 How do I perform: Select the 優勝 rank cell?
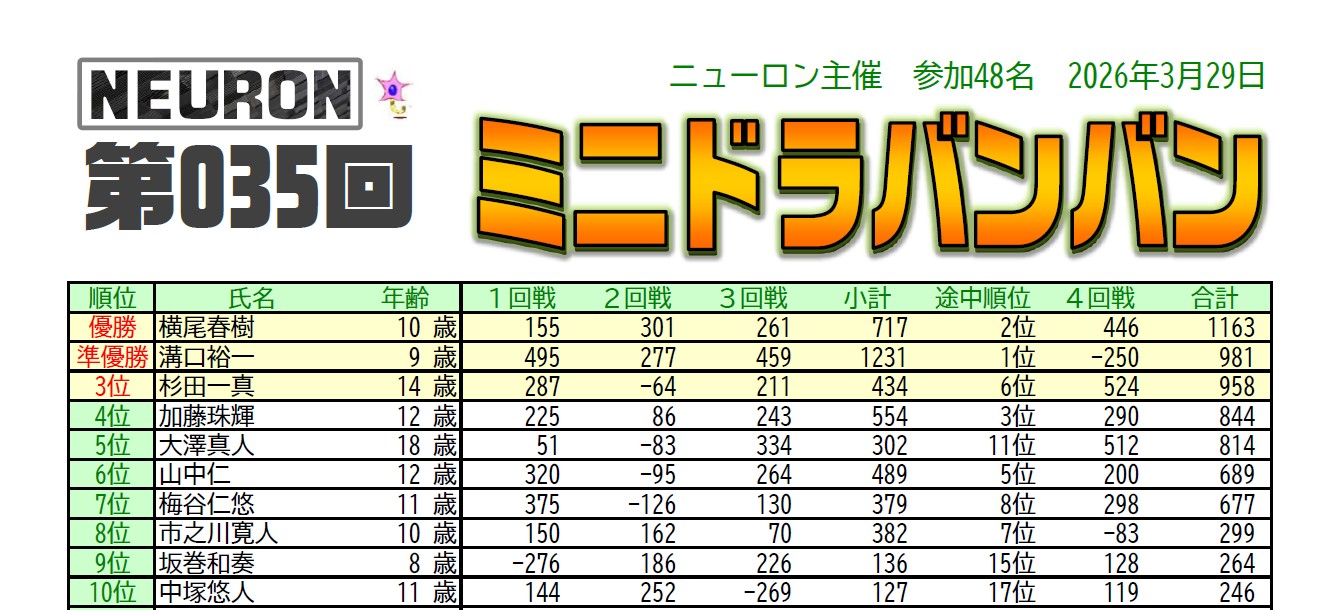112,327
